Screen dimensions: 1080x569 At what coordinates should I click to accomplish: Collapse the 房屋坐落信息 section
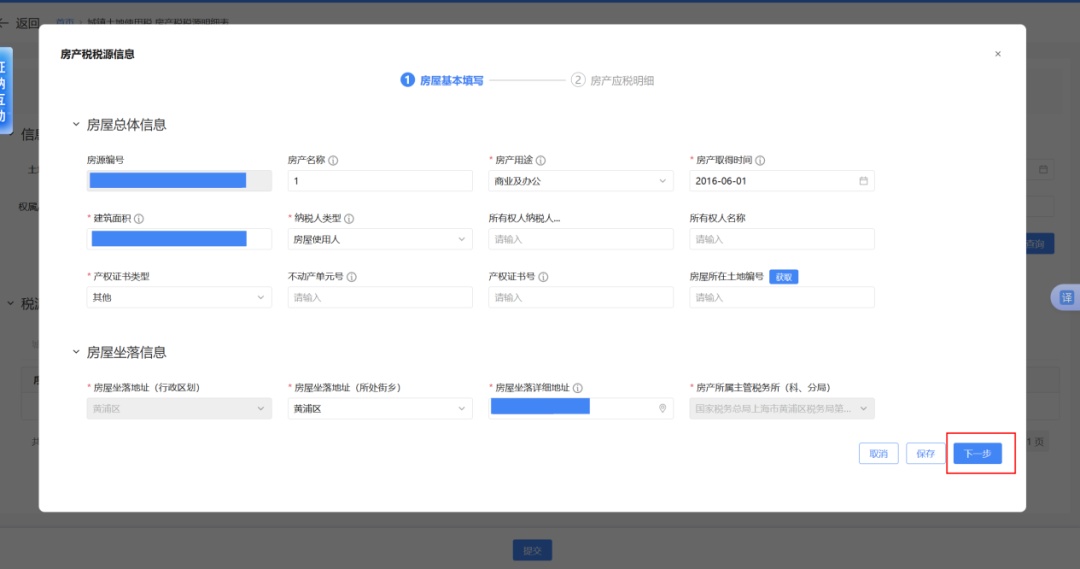click(76, 352)
